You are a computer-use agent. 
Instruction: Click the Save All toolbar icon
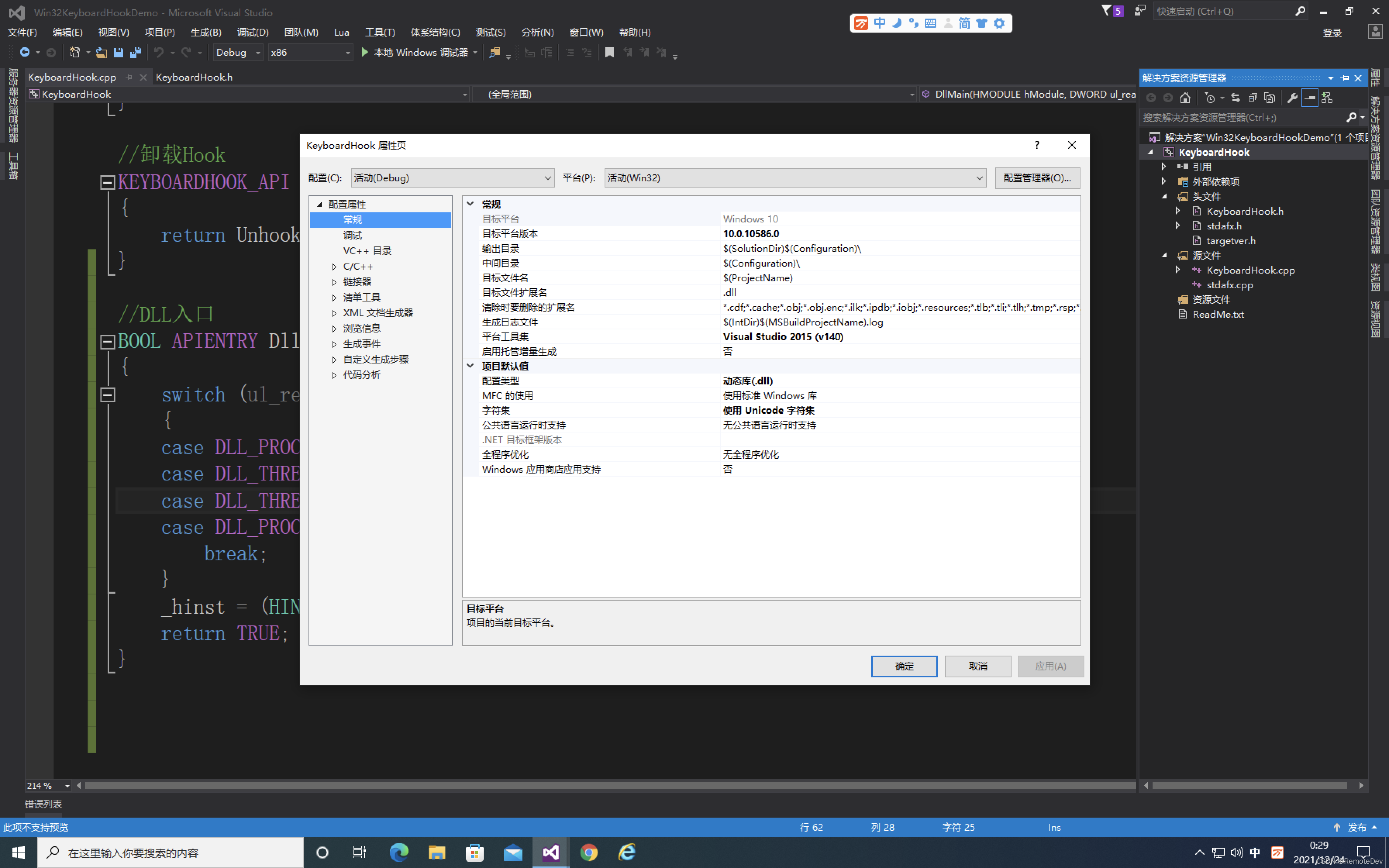[x=136, y=52]
